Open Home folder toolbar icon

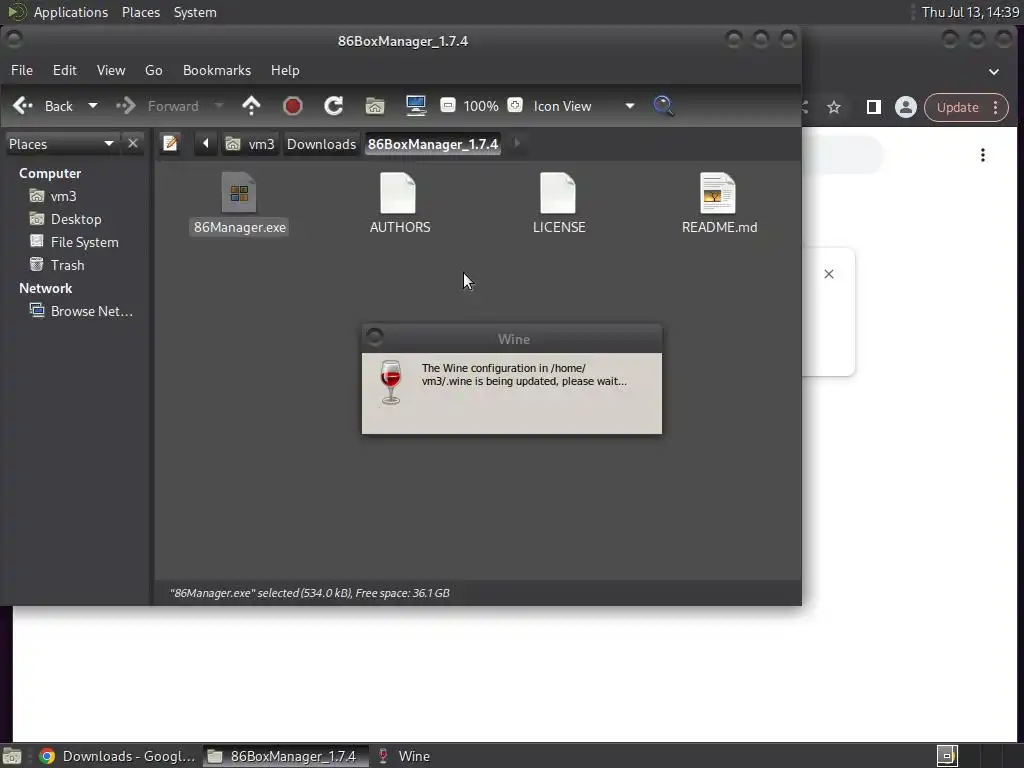375,106
